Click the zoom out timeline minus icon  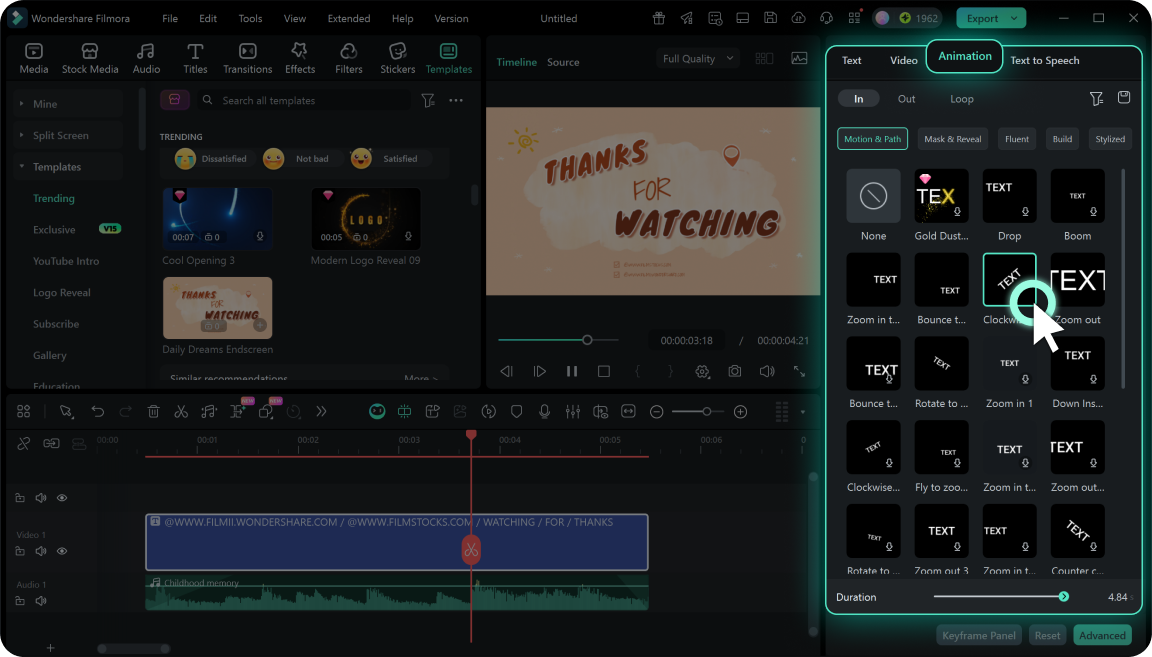coord(657,412)
